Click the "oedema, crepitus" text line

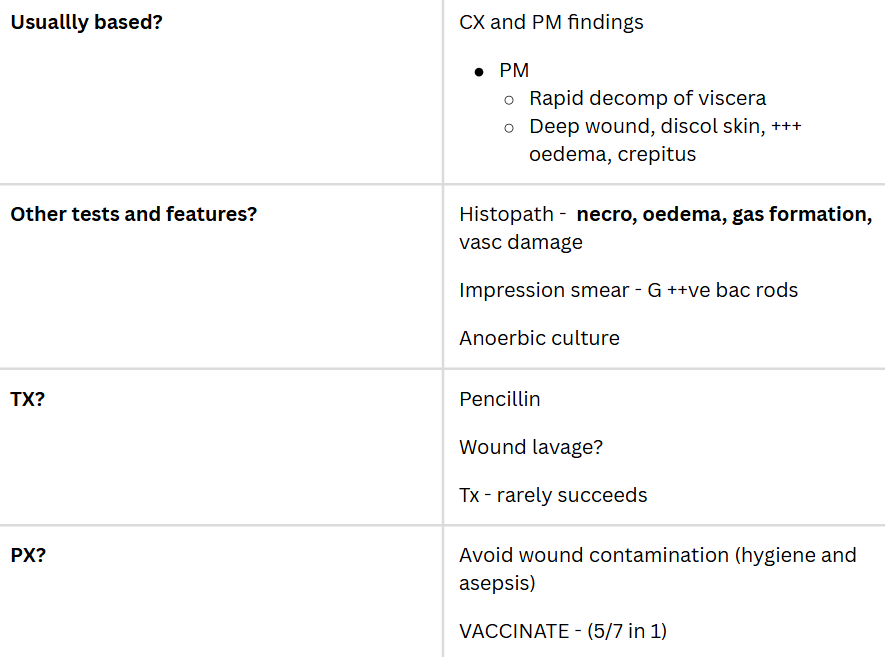(612, 154)
